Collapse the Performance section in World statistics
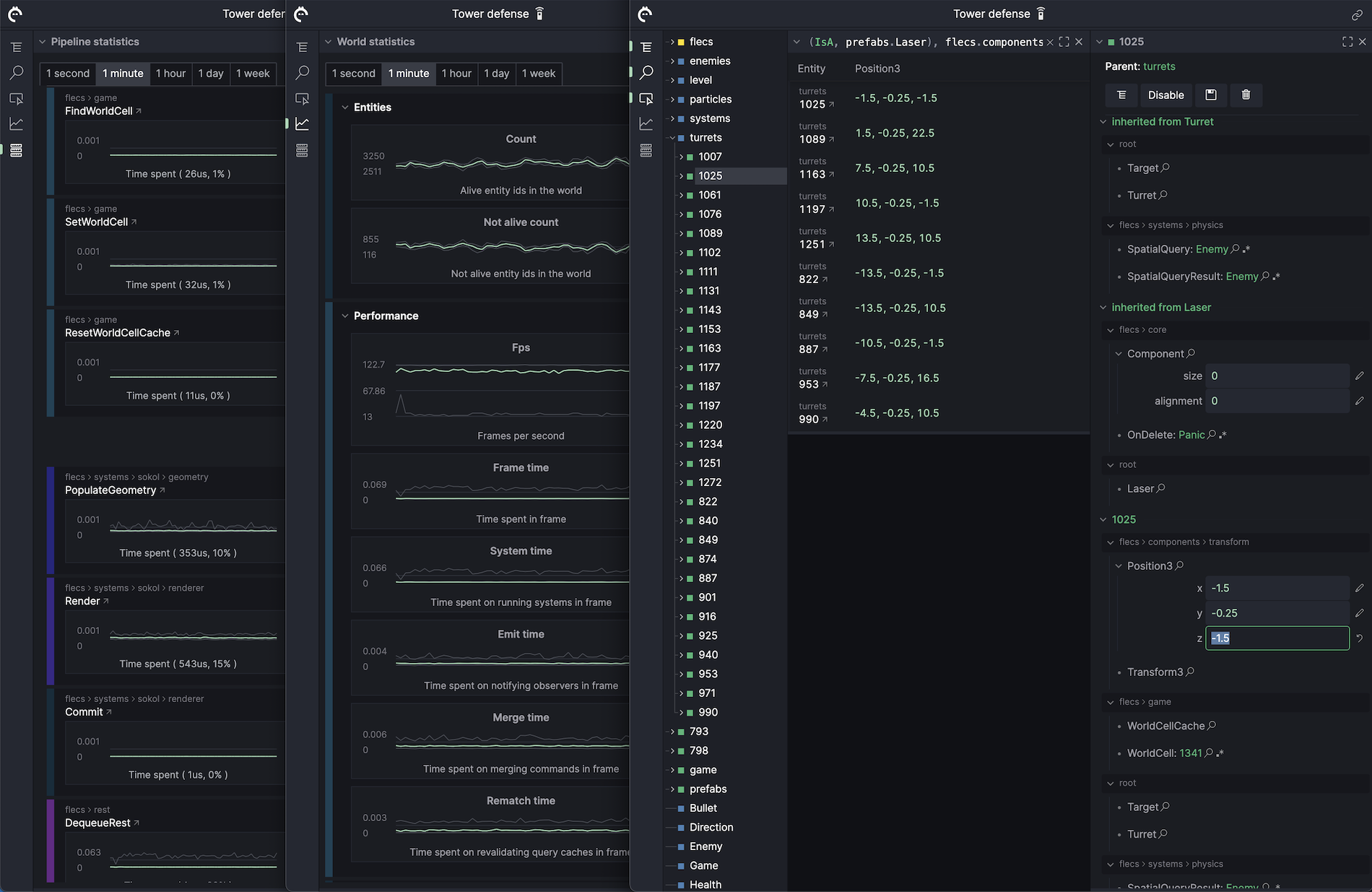 [344, 316]
